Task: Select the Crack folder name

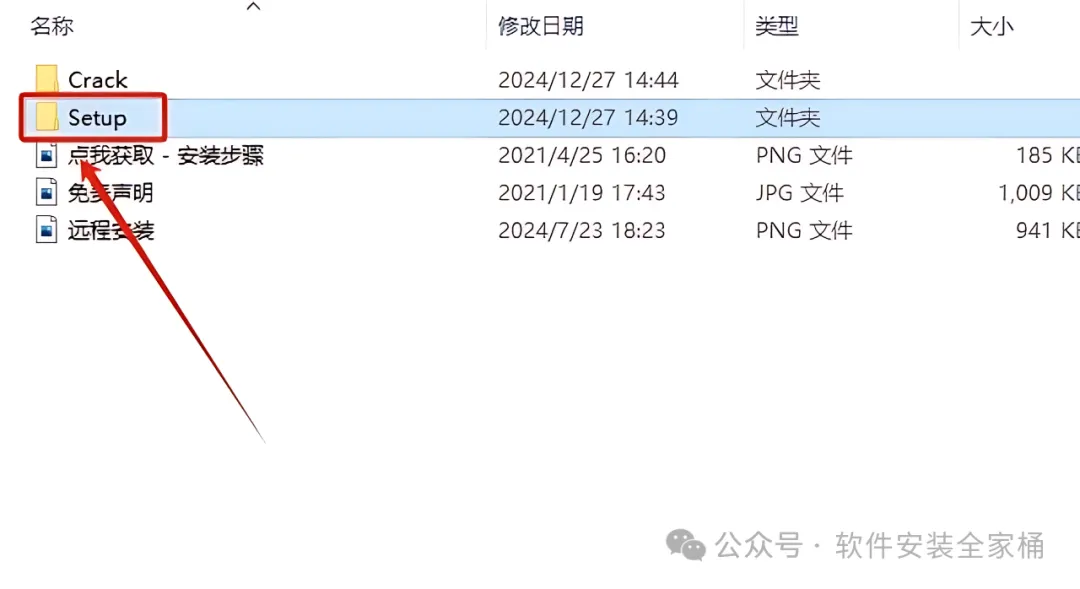Action: (98, 80)
